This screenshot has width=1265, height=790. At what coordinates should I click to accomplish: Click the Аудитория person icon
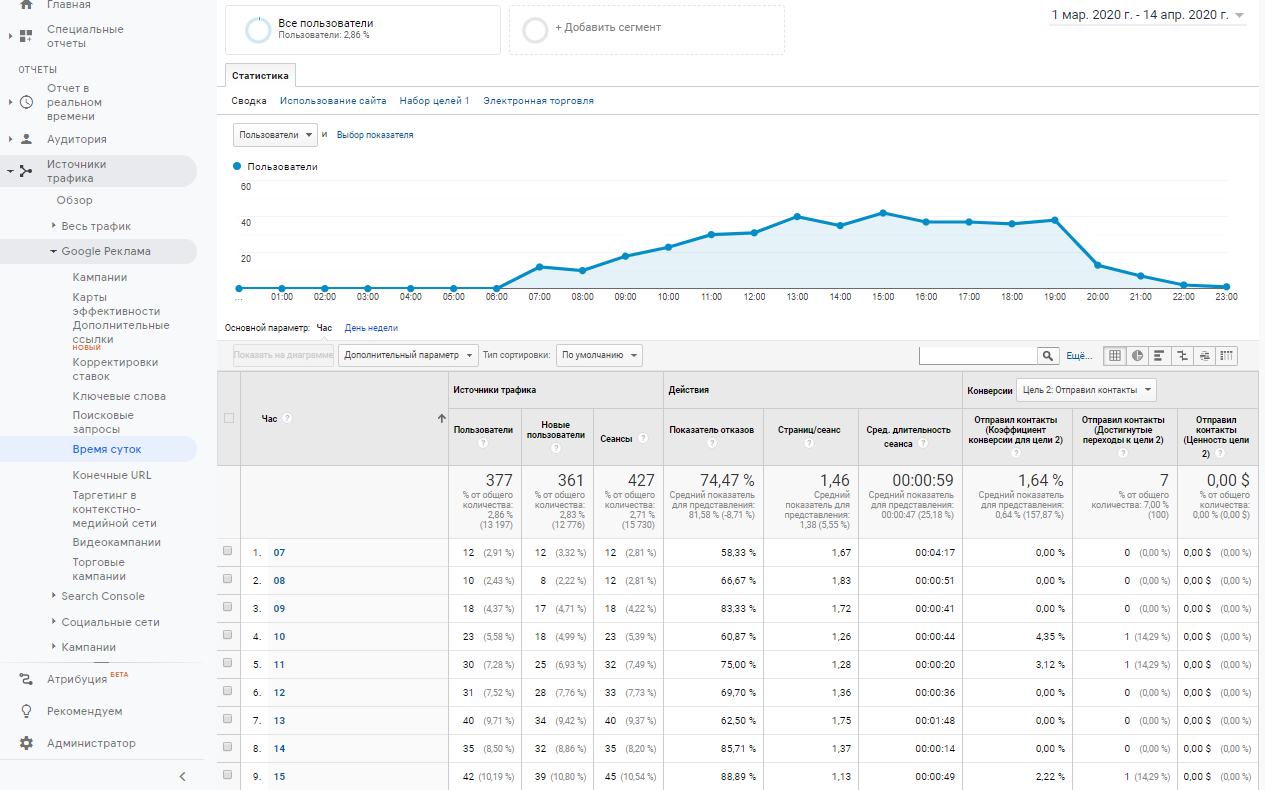pyautogui.click(x=26, y=139)
